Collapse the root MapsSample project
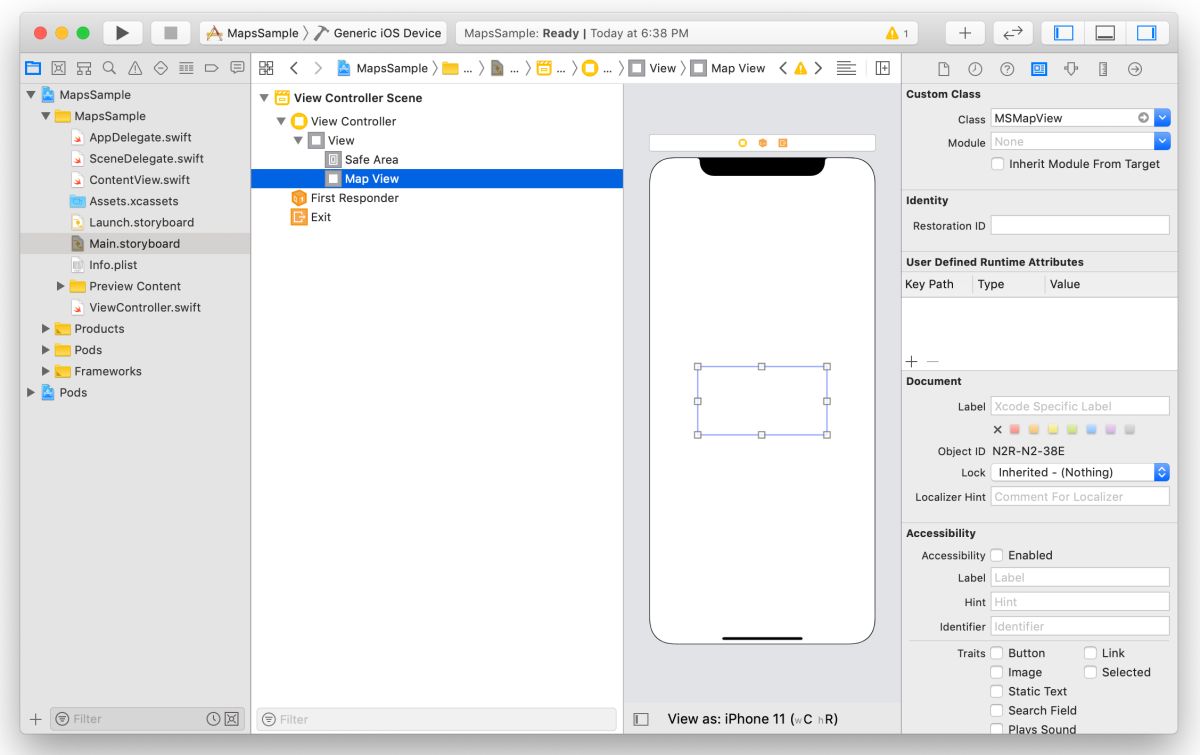 coord(31,94)
